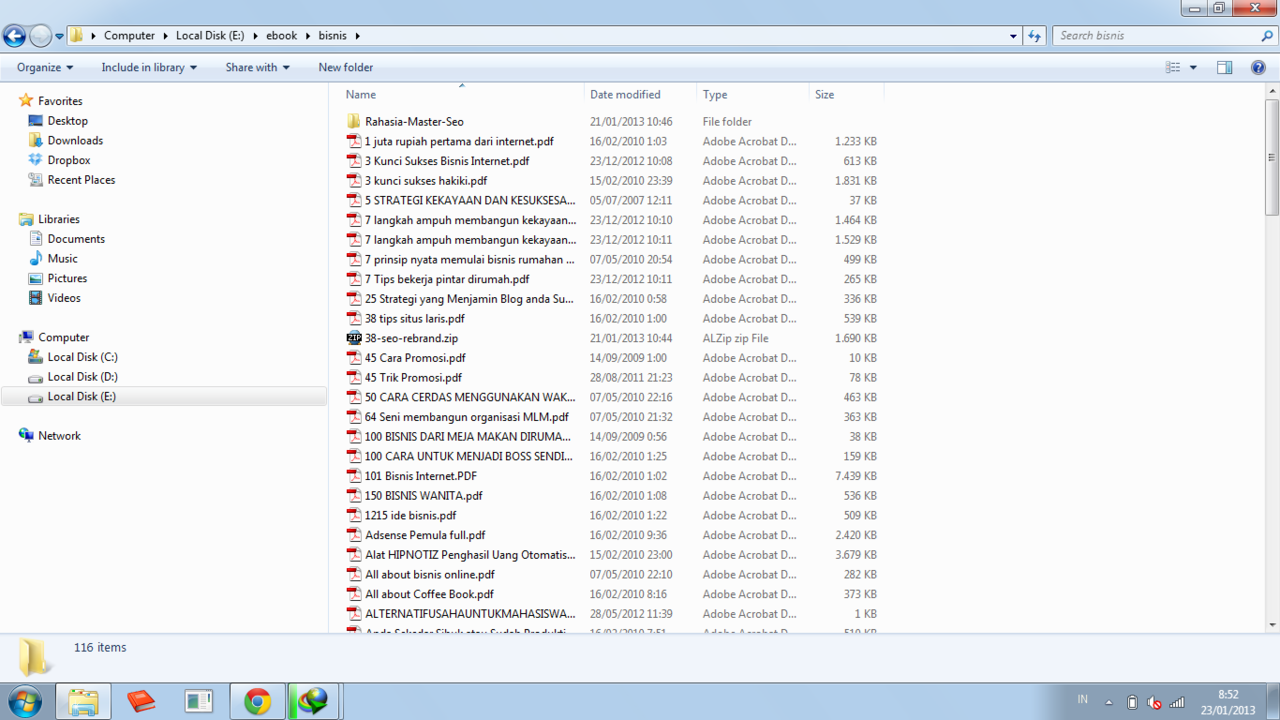
Task: Open the More view options dropdown arrow
Action: [x=1193, y=68]
